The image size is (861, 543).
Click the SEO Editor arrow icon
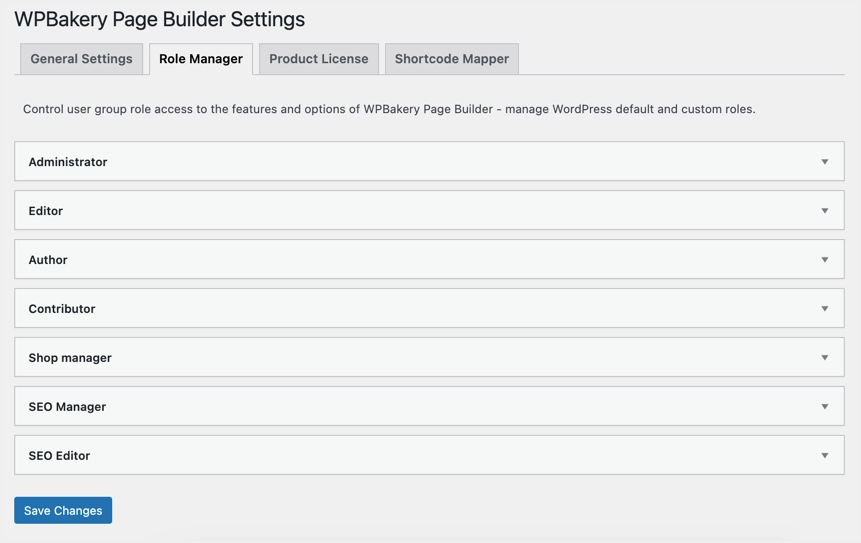click(825, 456)
